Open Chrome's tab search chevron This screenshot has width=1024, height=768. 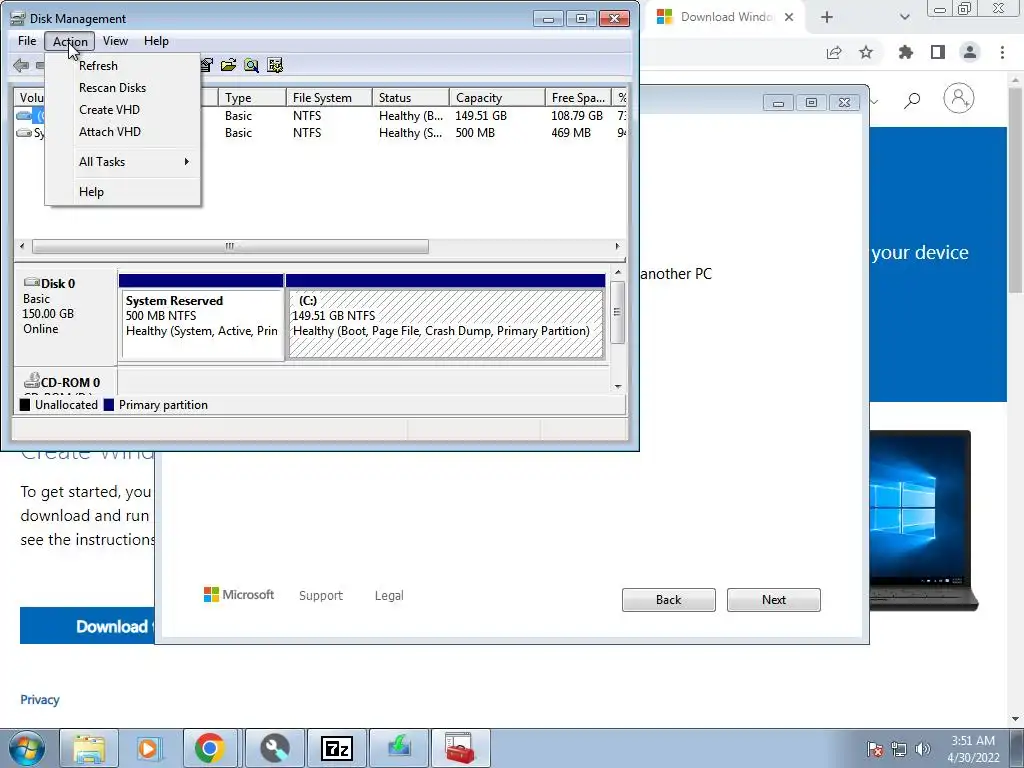tap(904, 18)
